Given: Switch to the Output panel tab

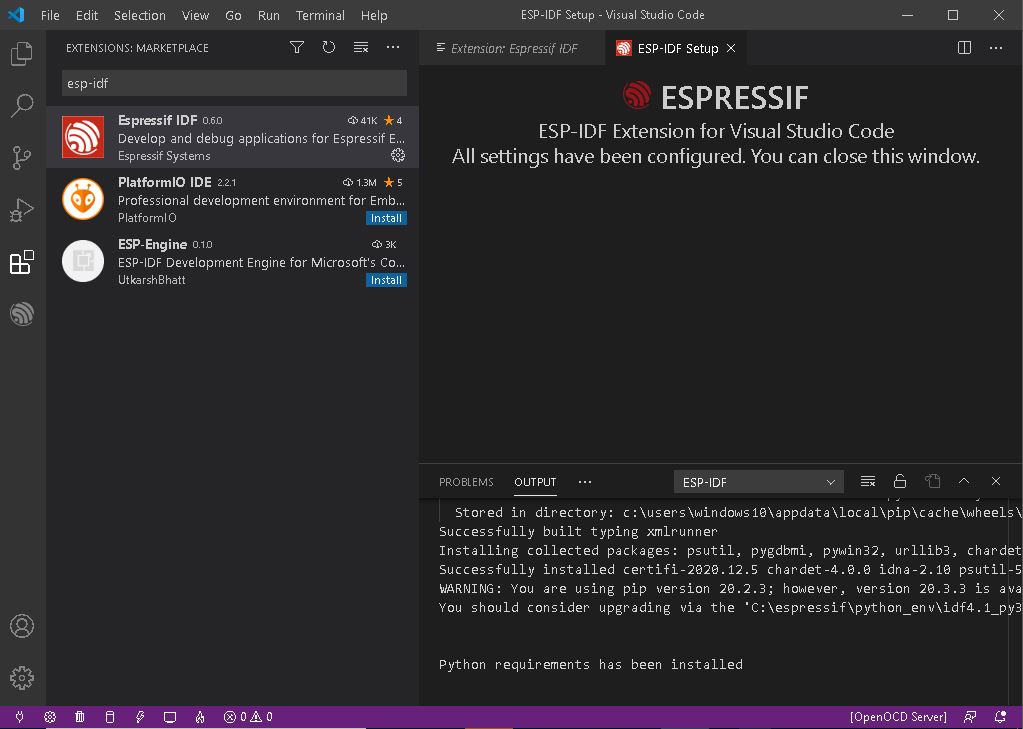Looking at the screenshot, I should tap(535, 482).
